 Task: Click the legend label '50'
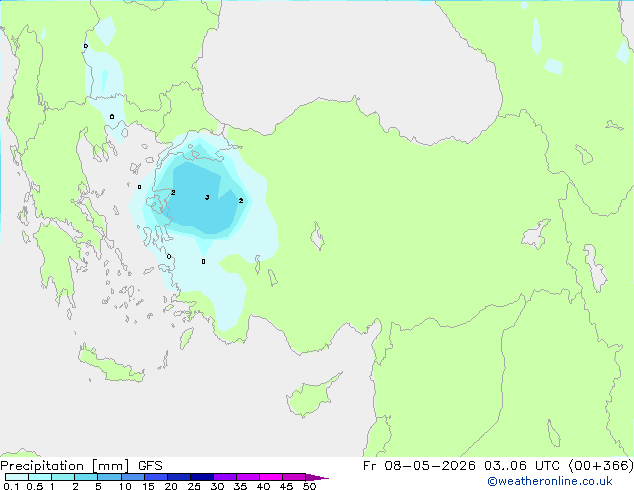point(309,486)
